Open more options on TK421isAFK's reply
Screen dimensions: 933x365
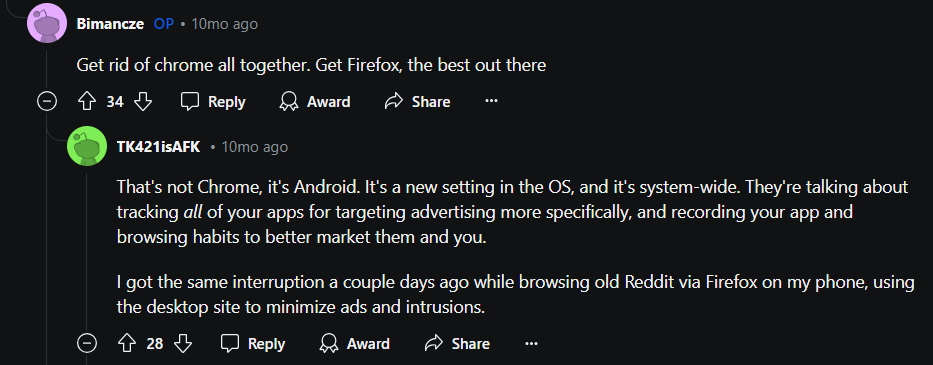(x=531, y=344)
